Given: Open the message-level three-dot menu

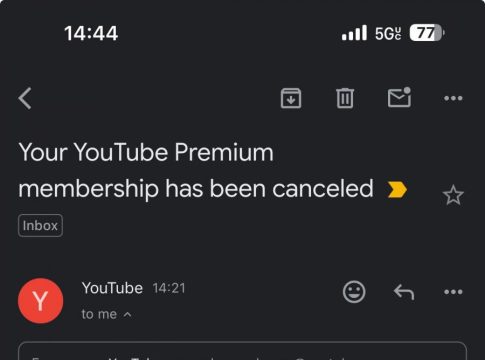Looking at the screenshot, I should pos(453,292).
